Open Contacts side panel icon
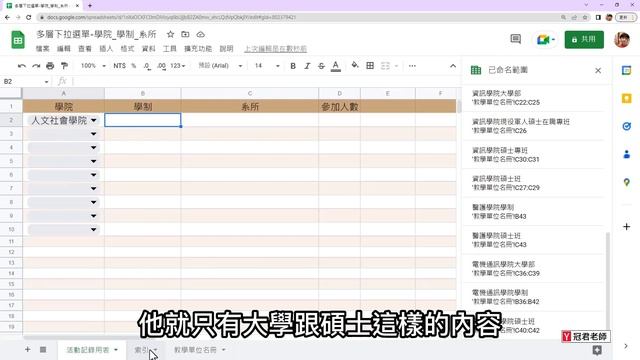640x360 pixels. (627, 154)
